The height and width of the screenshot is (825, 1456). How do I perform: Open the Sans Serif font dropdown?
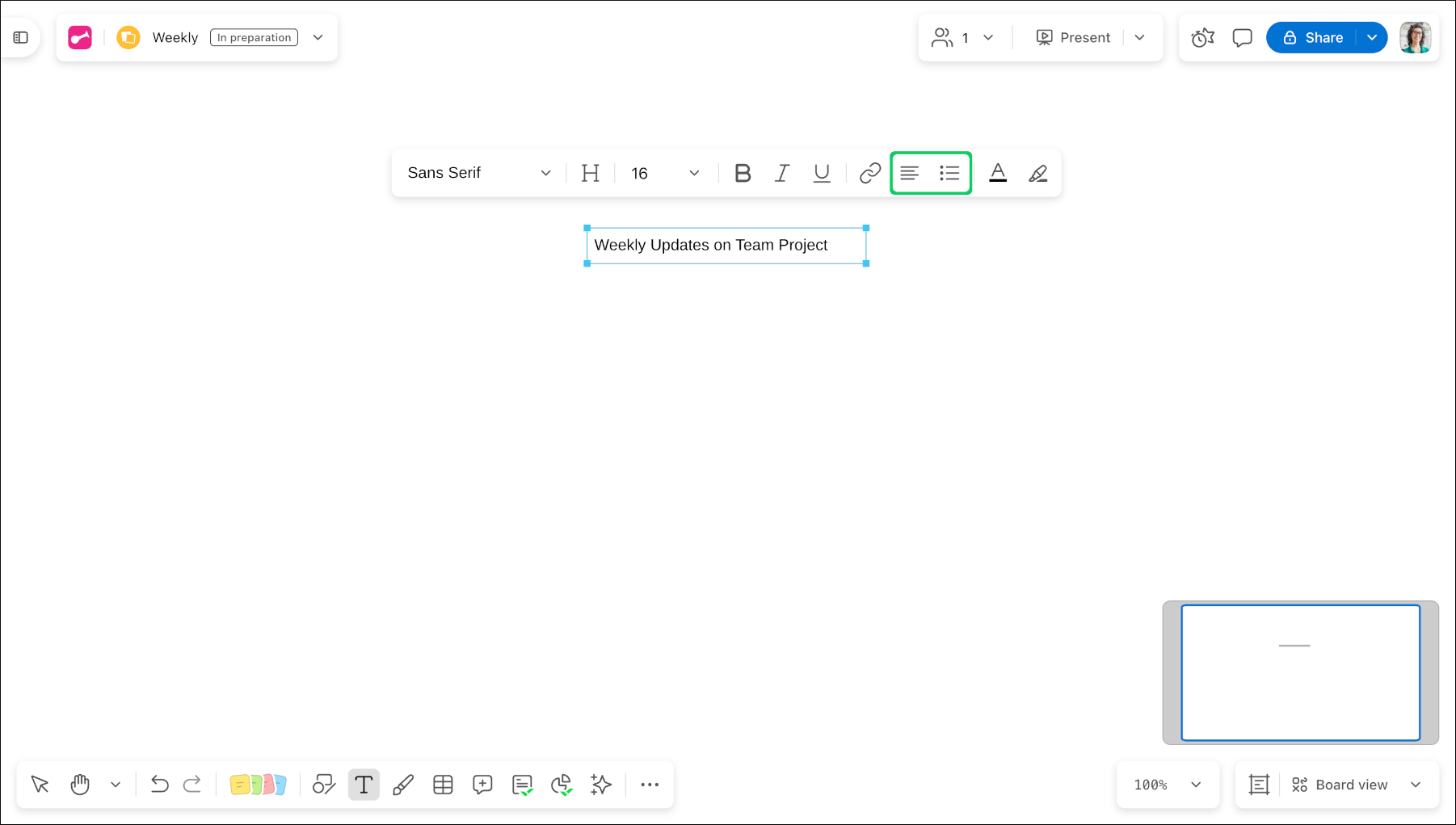(479, 173)
